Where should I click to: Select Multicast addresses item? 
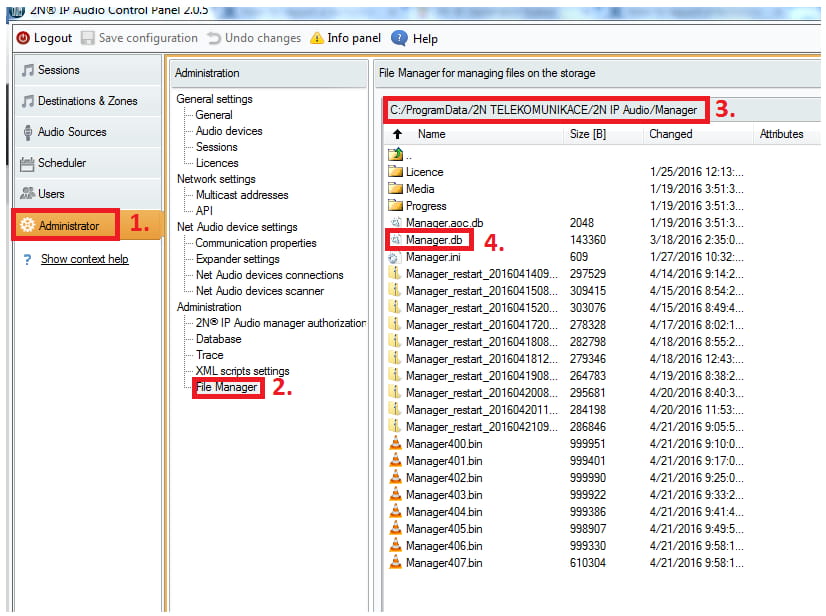pyautogui.click(x=242, y=195)
